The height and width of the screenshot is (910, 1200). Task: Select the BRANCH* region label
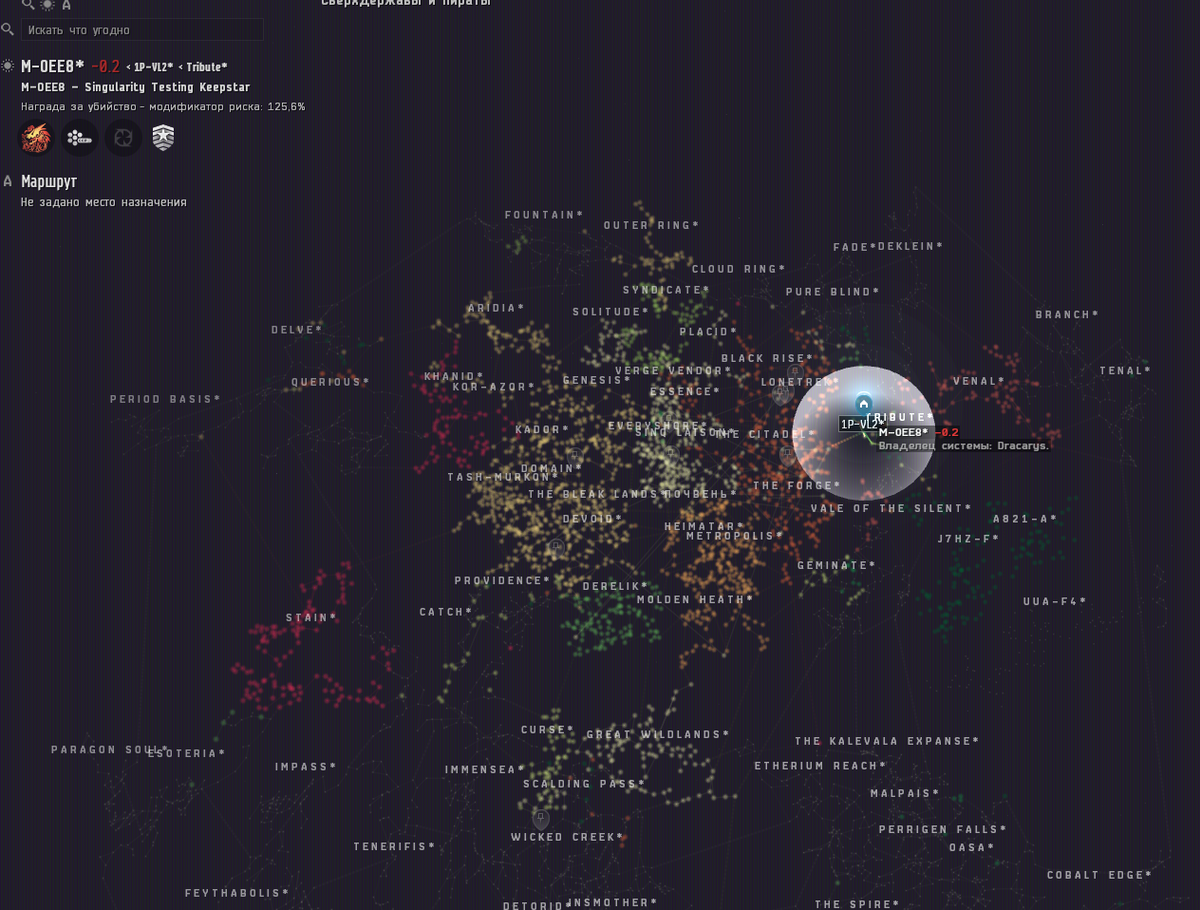point(1067,315)
